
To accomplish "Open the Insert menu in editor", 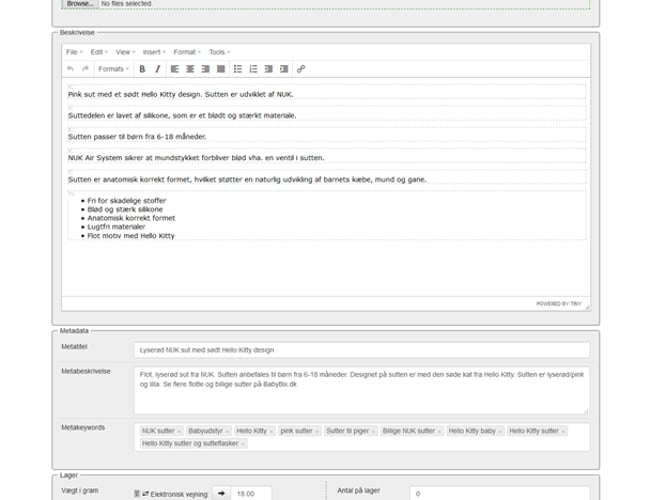I will (153, 52).
